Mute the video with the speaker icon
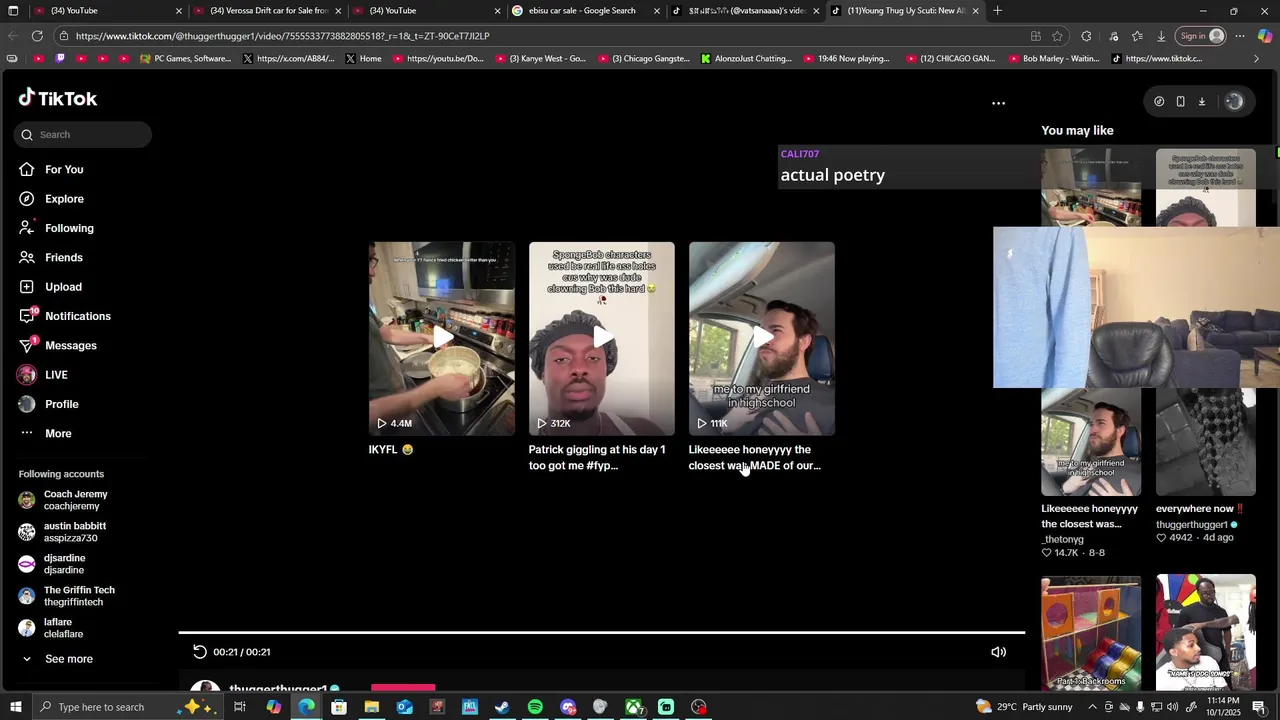This screenshot has width=1280, height=720. (x=998, y=652)
